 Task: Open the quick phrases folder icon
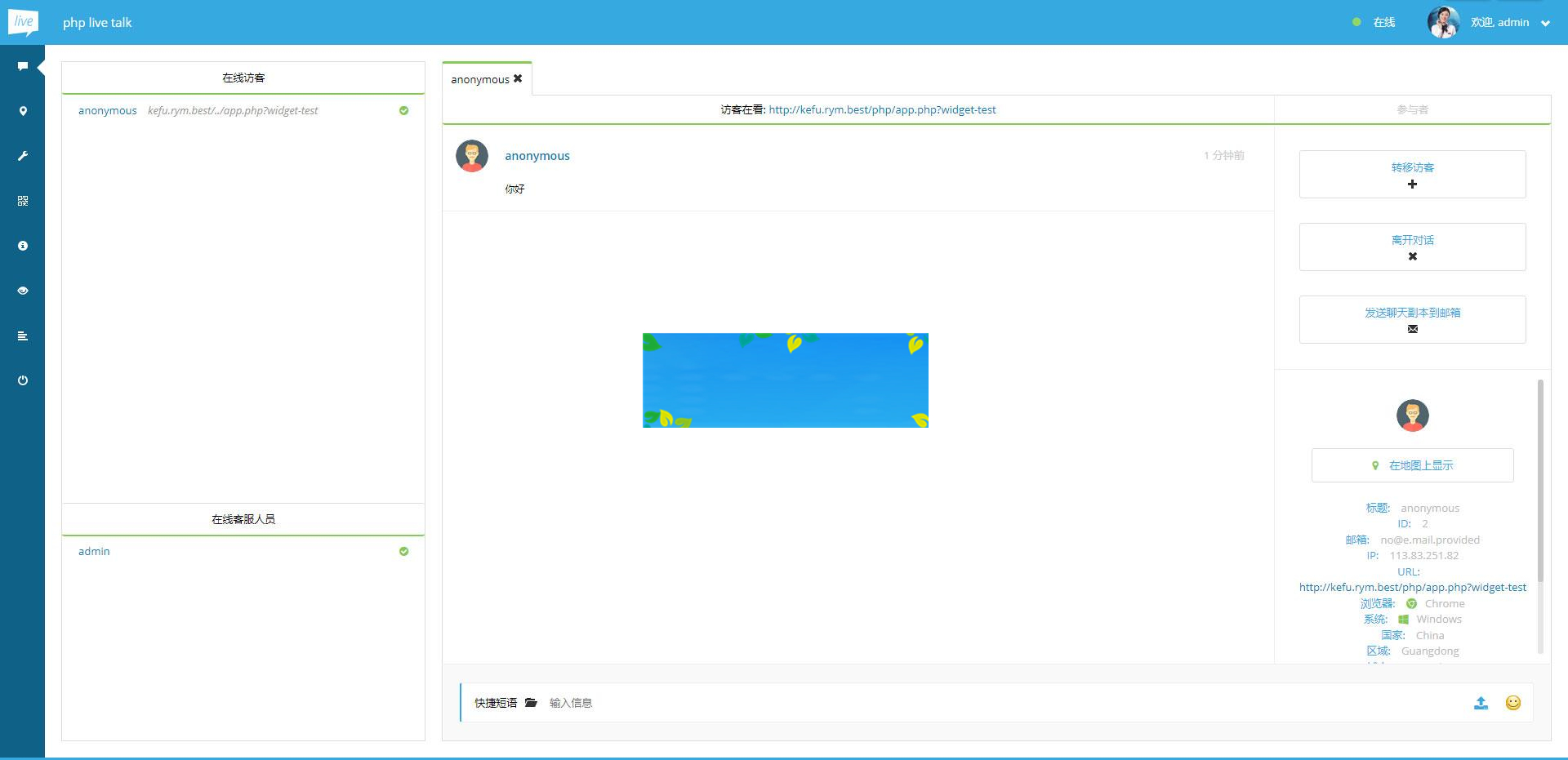(x=531, y=702)
